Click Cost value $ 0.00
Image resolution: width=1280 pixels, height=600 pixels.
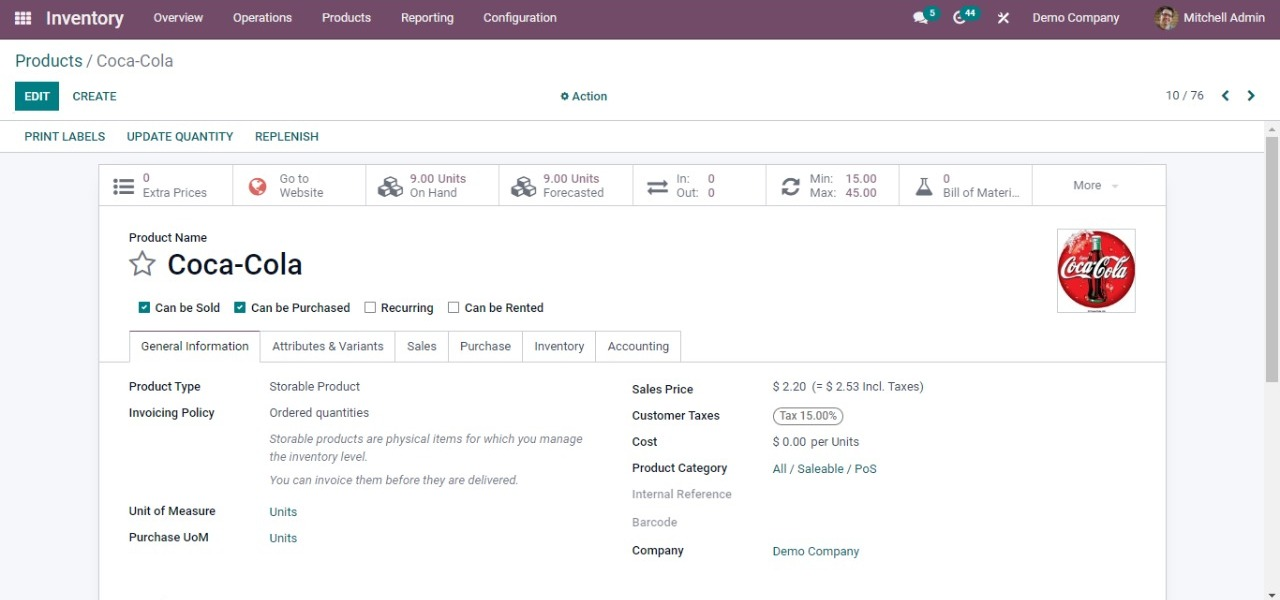click(x=789, y=442)
